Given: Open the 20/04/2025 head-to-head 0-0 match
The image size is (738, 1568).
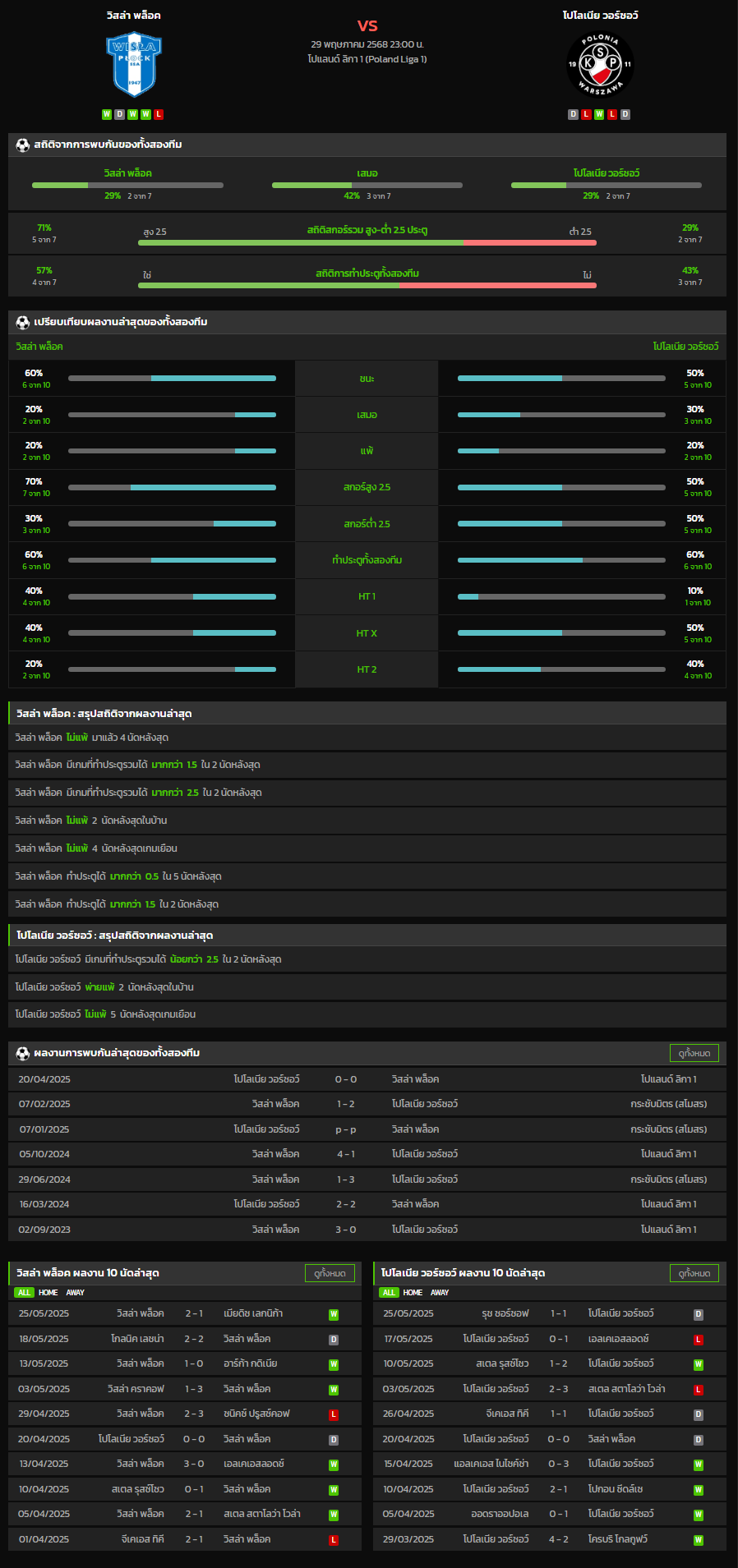Looking at the screenshot, I should 367,1079.
